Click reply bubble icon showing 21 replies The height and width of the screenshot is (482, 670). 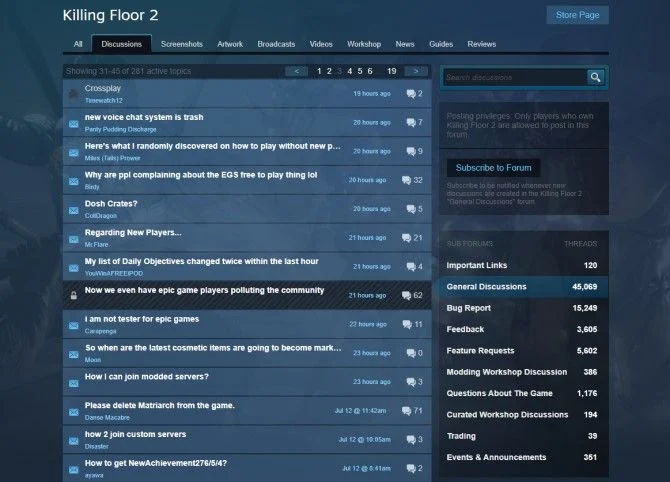[x=406, y=238]
